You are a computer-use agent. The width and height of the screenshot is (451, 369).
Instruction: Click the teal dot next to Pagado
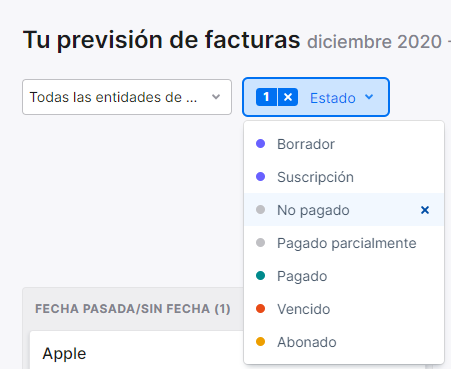[x=260, y=276]
